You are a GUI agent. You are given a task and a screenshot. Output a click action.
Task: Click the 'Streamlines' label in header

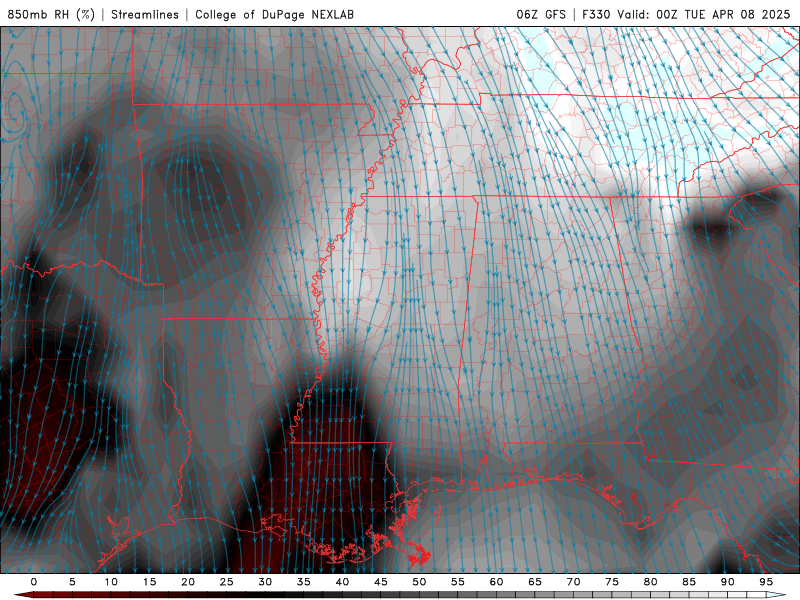[145, 14]
